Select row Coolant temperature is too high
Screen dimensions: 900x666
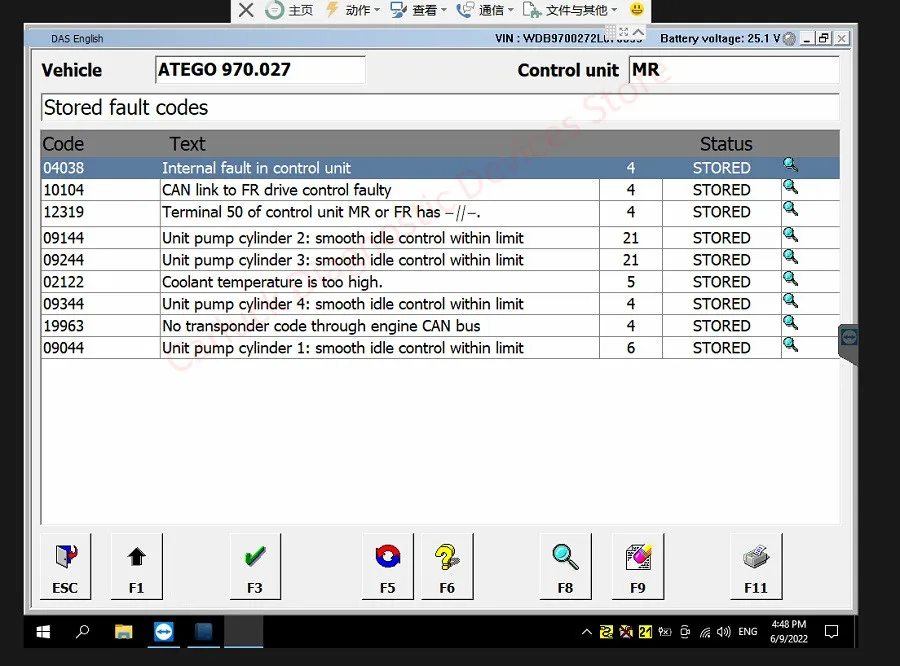coord(440,282)
